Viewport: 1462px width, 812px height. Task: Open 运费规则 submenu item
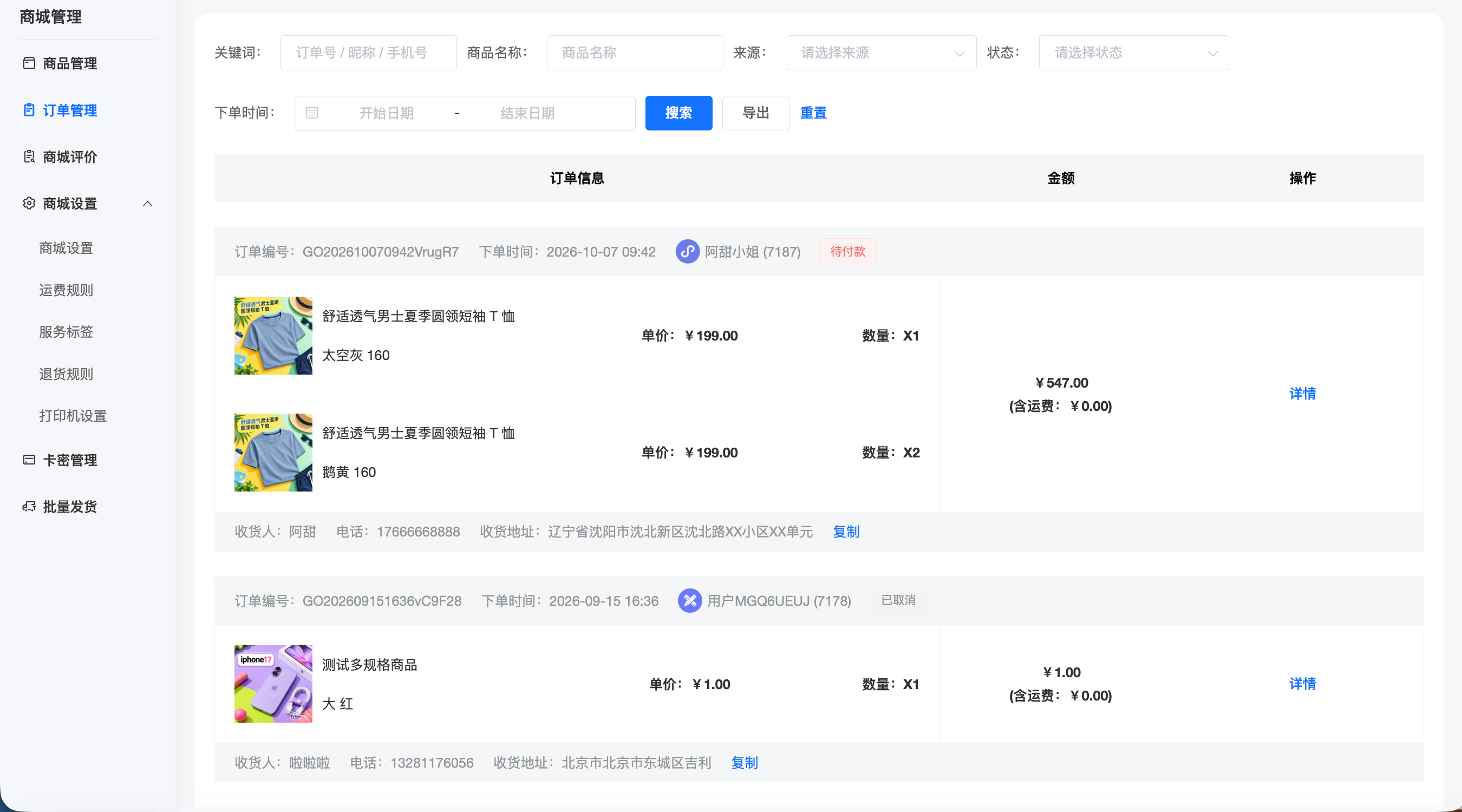(x=67, y=290)
